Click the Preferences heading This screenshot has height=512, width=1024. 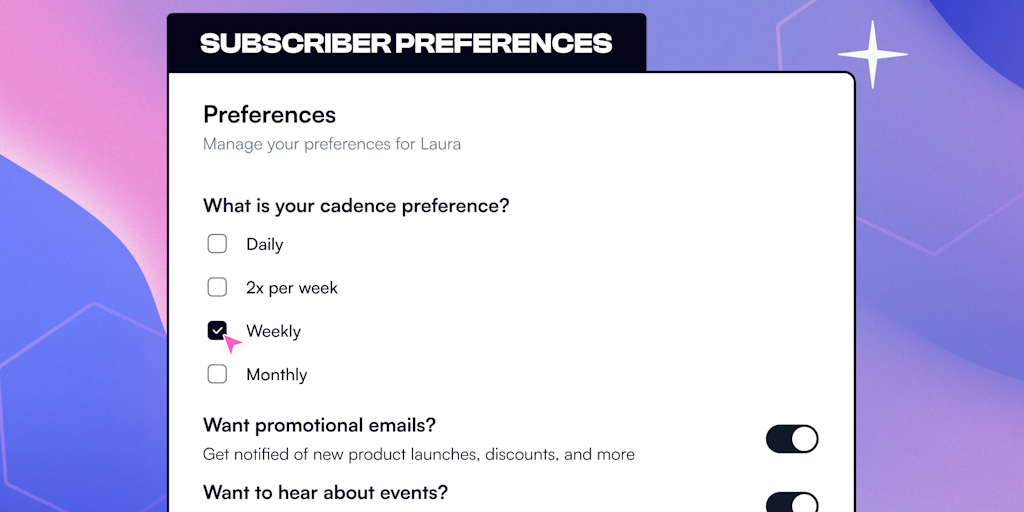coord(269,114)
